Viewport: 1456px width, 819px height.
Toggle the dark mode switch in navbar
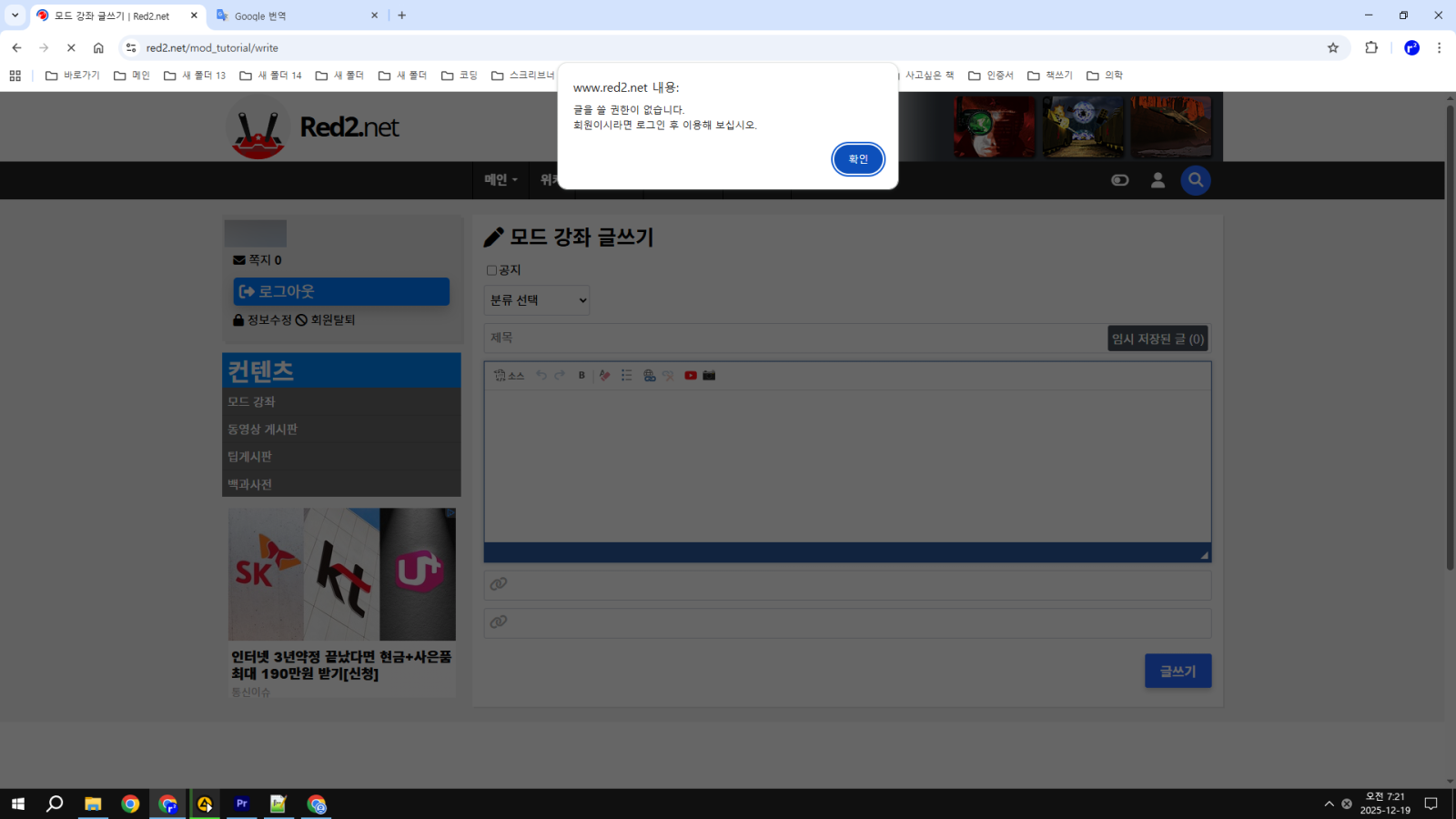(x=1120, y=180)
